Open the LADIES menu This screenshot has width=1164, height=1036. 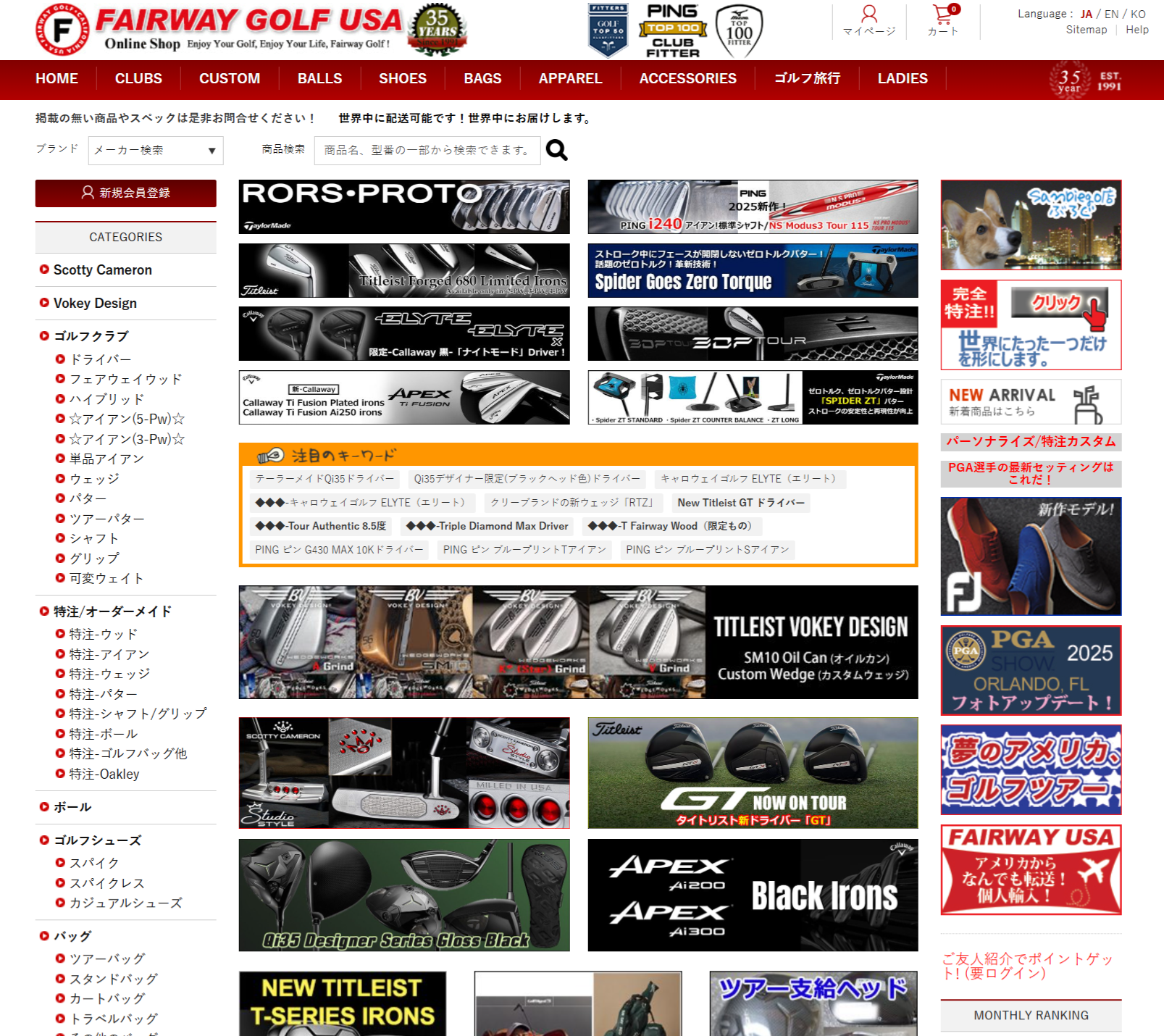coord(903,78)
